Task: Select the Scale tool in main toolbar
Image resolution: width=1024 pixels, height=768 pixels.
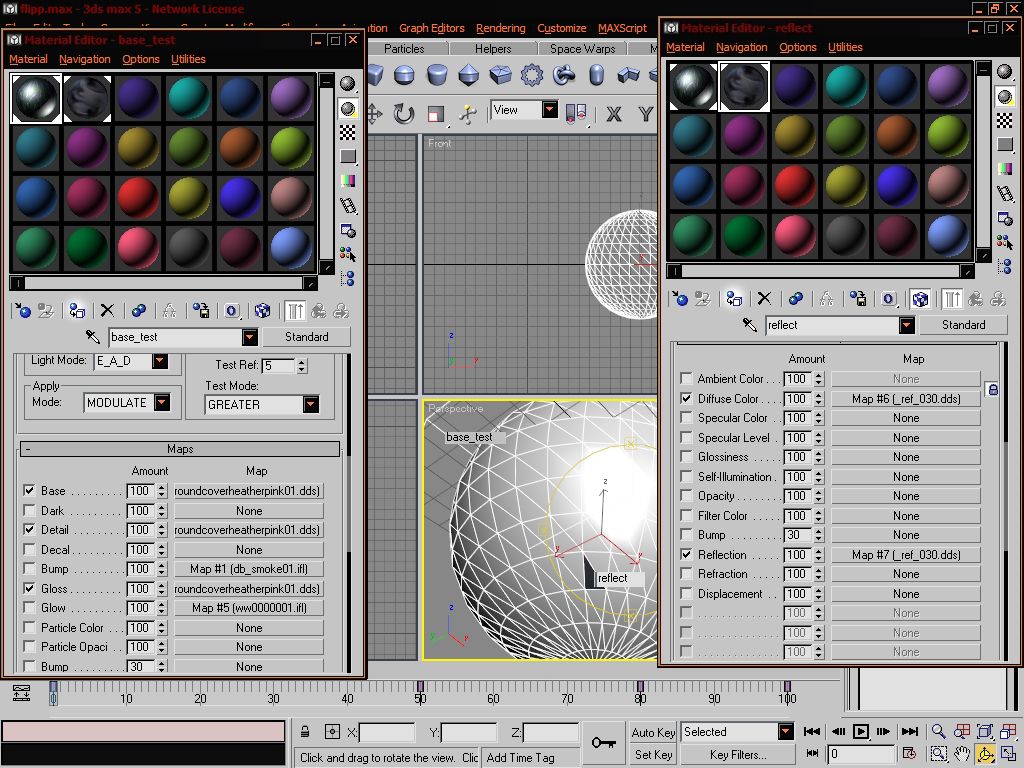Action: click(436, 114)
